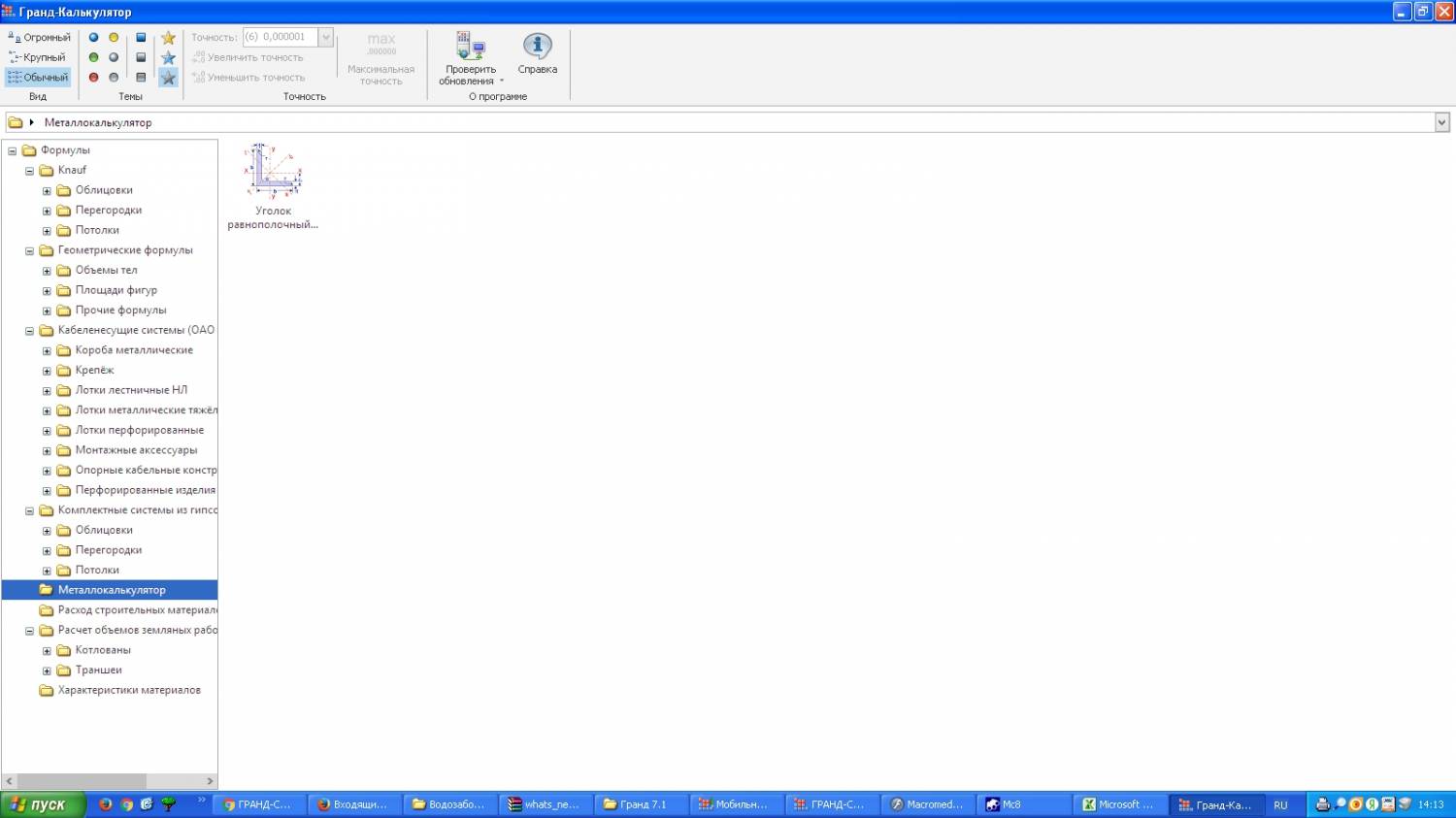The width and height of the screenshot is (1456, 818).
Task: Select Лотки перфорированные tree item
Action: point(140,430)
